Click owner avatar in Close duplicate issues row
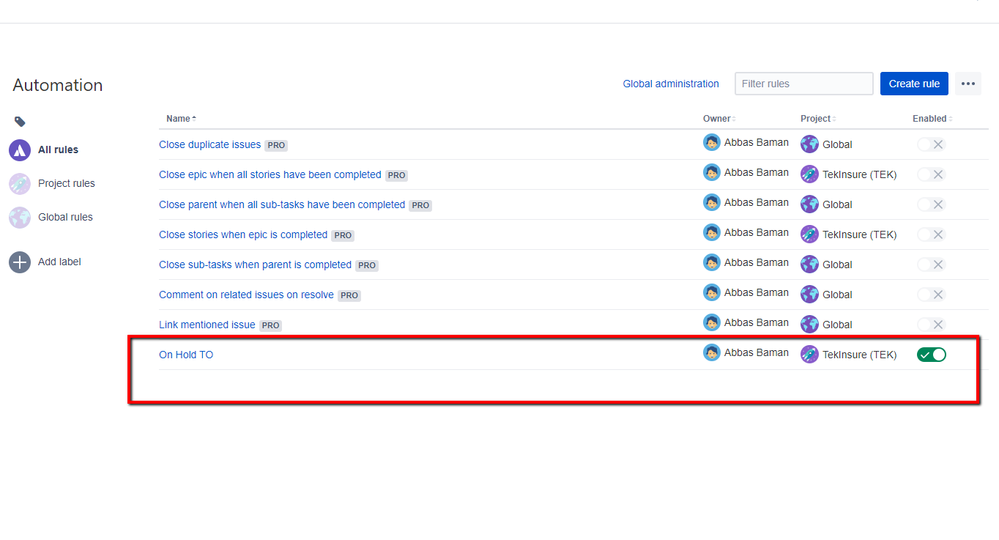The image size is (999, 540). tap(712, 143)
